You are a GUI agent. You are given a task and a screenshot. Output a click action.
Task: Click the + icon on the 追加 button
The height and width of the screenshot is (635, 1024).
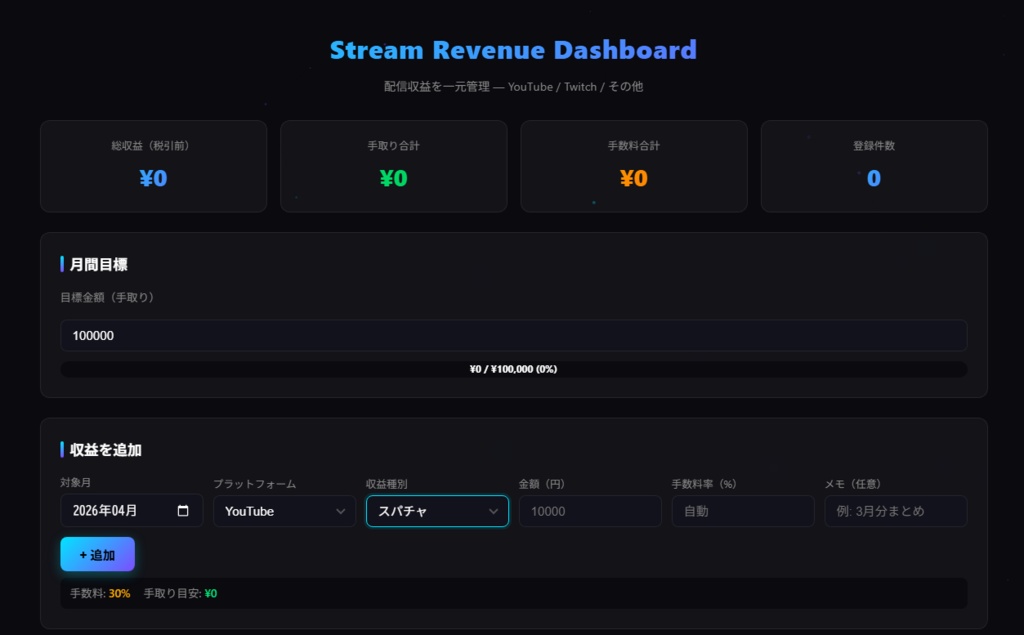coord(84,554)
